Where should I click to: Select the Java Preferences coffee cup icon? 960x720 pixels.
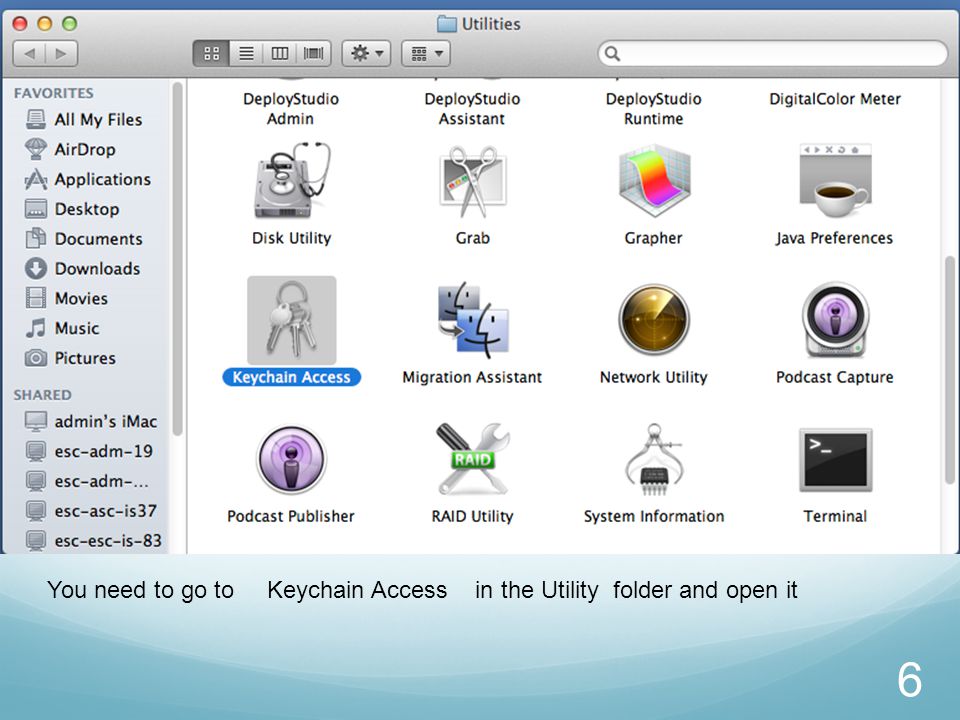(x=835, y=181)
